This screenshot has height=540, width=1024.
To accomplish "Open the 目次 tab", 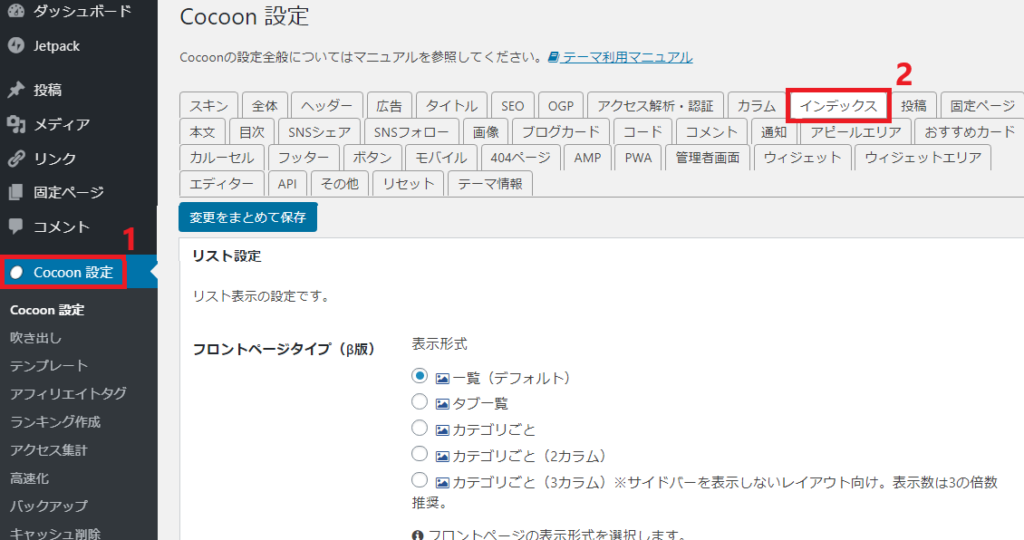I will pyautogui.click(x=251, y=132).
